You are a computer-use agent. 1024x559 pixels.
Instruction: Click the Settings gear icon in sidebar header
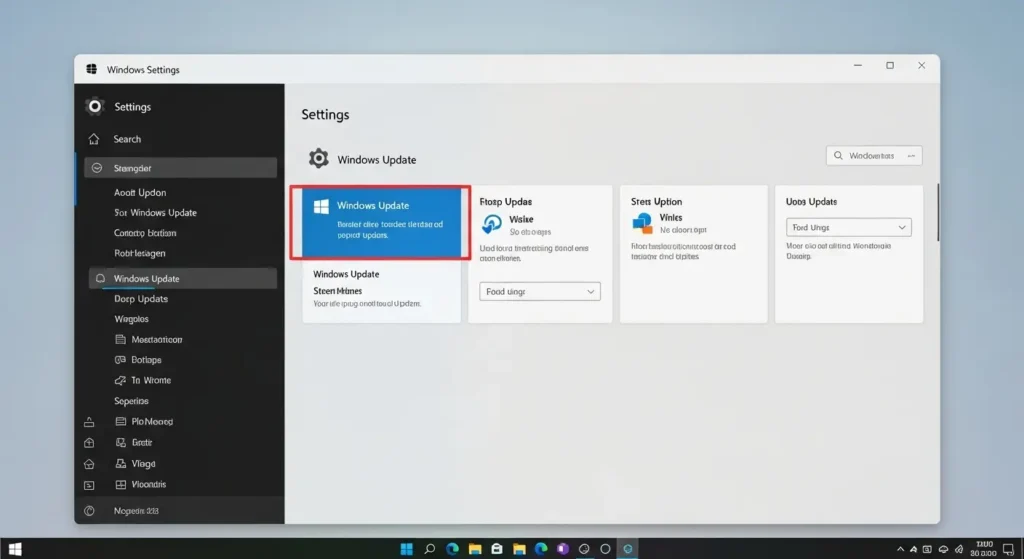[95, 106]
